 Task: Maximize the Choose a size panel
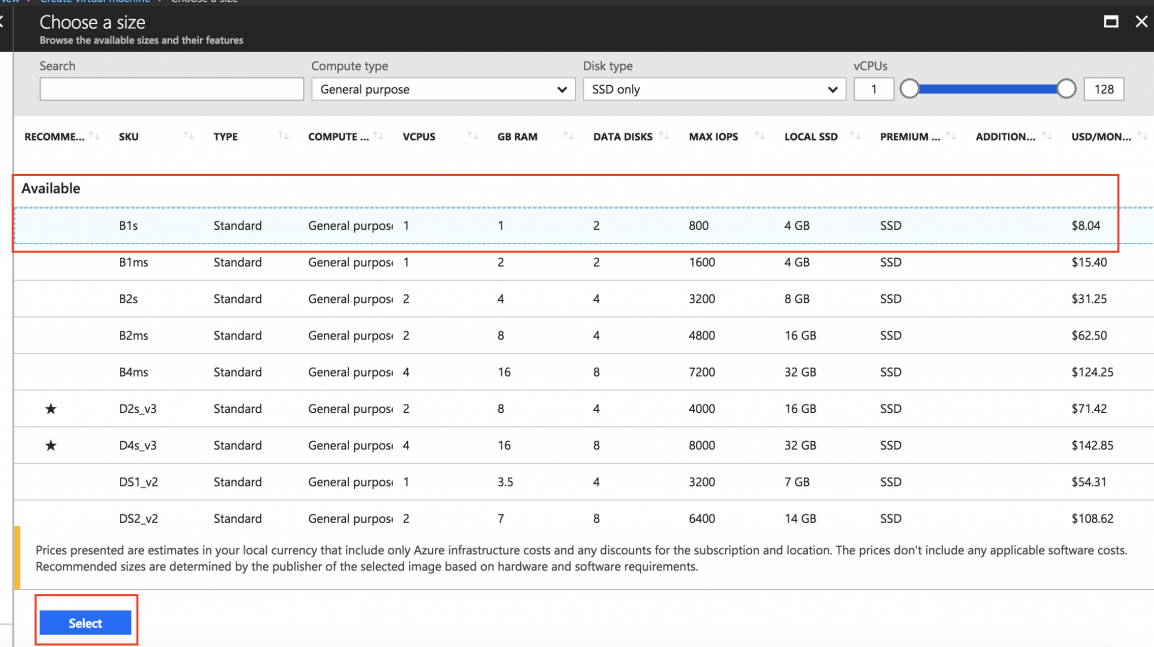(x=1110, y=22)
